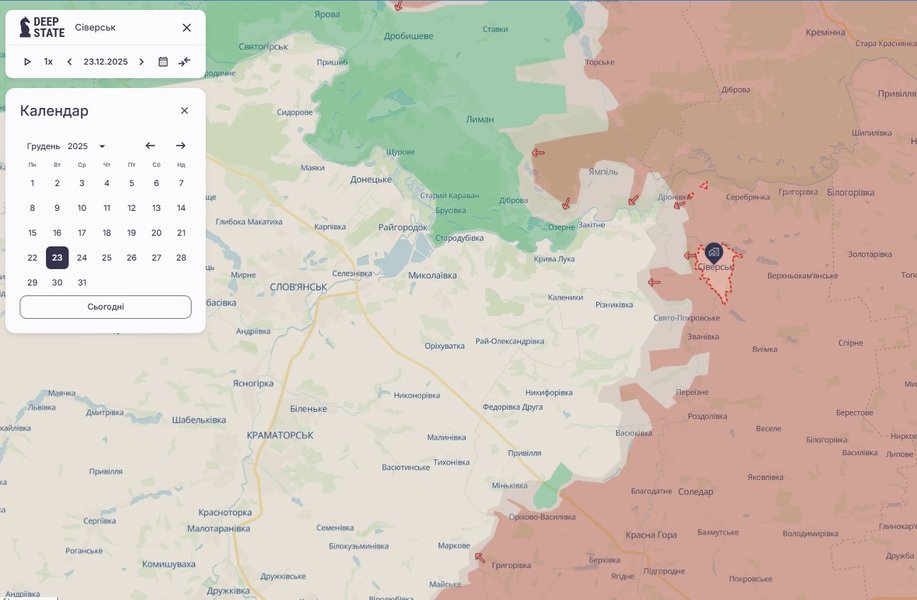Go to next month in calendar
This screenshot has width=917, height=600.
[180, 146]
